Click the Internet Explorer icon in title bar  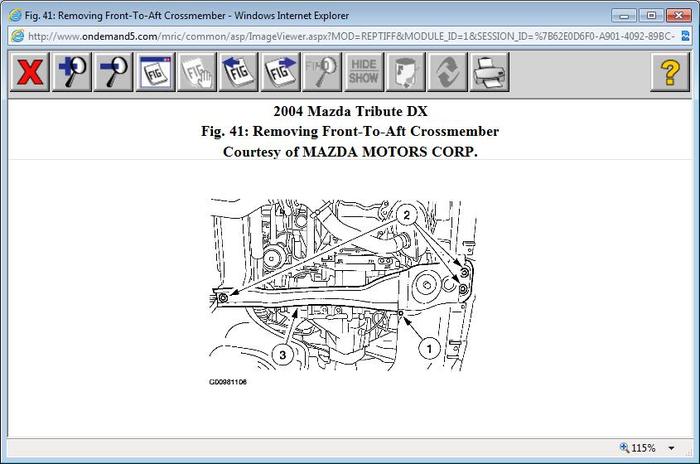pyautogui.click(x=15, y=15)
